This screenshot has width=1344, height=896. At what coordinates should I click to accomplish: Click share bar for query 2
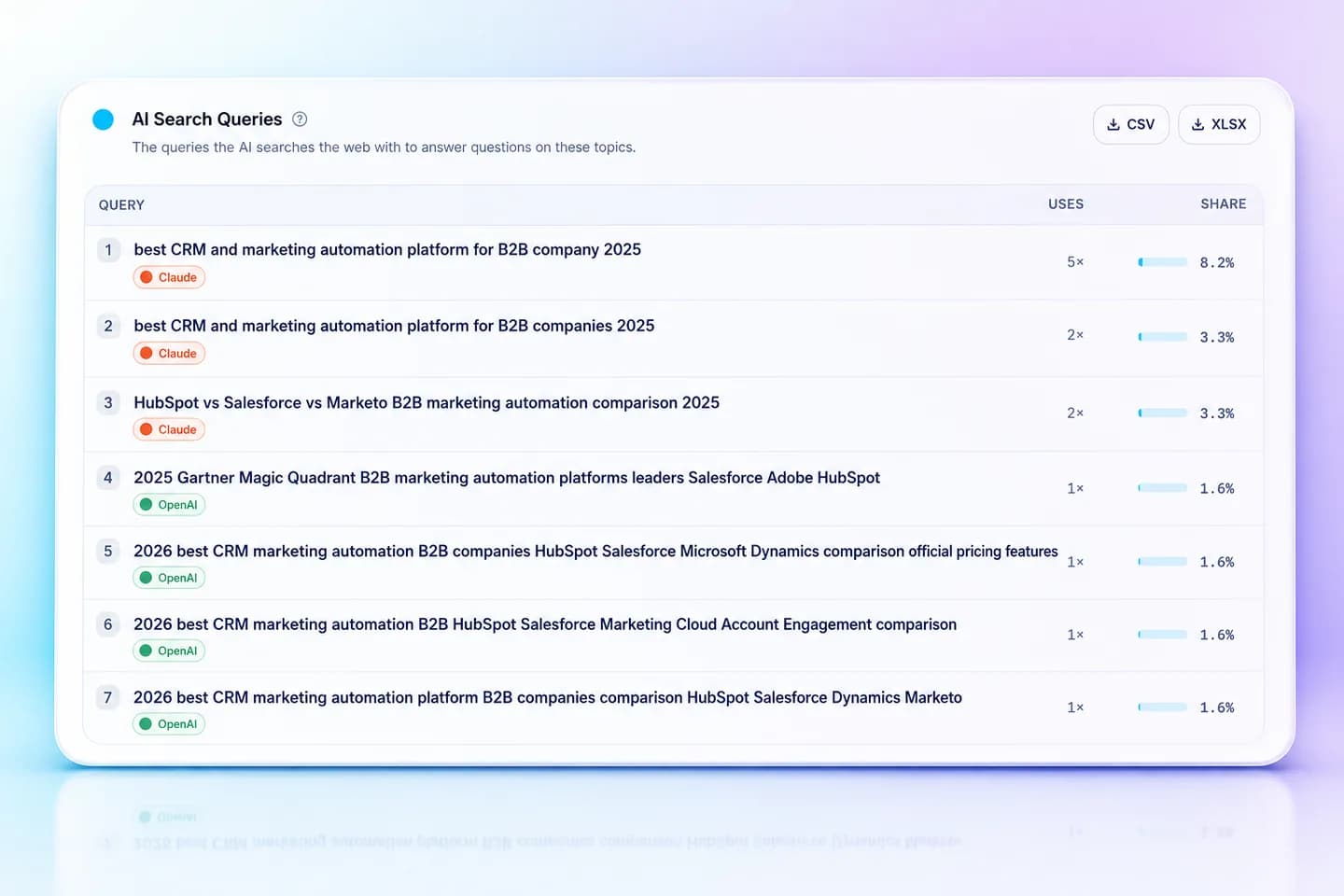point(1163,337)
